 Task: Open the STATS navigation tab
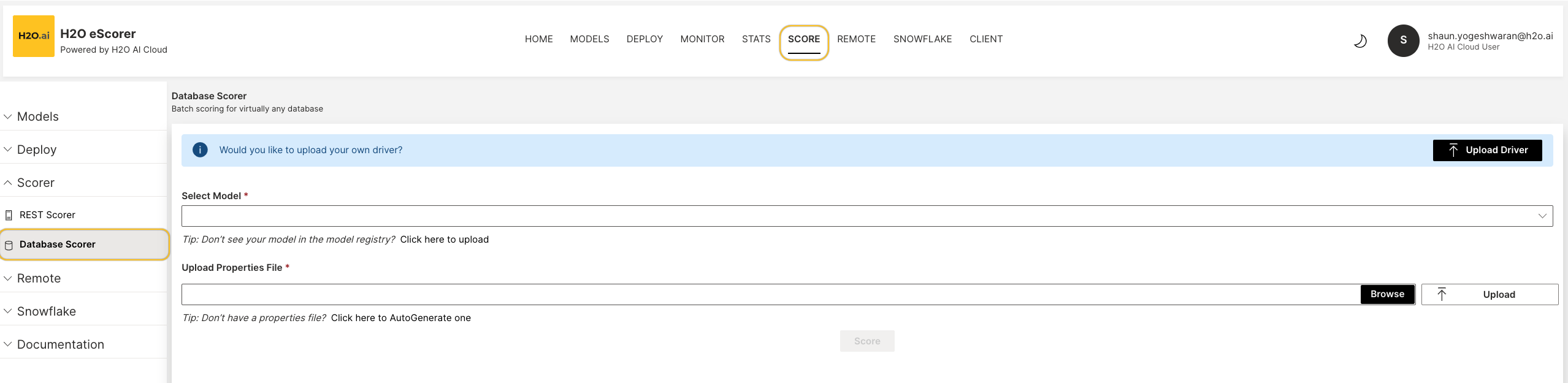[x=755, y=39]
